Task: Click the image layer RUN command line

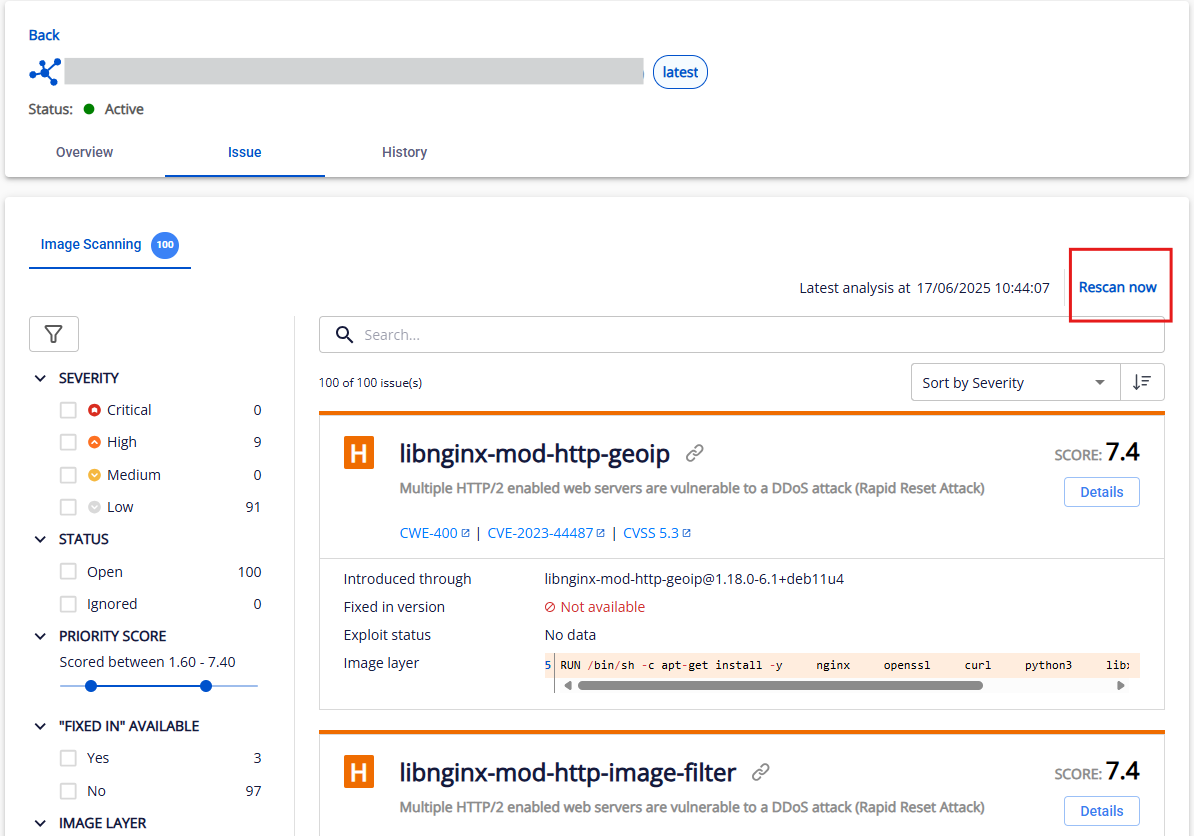Action: (x=842, y=665)
